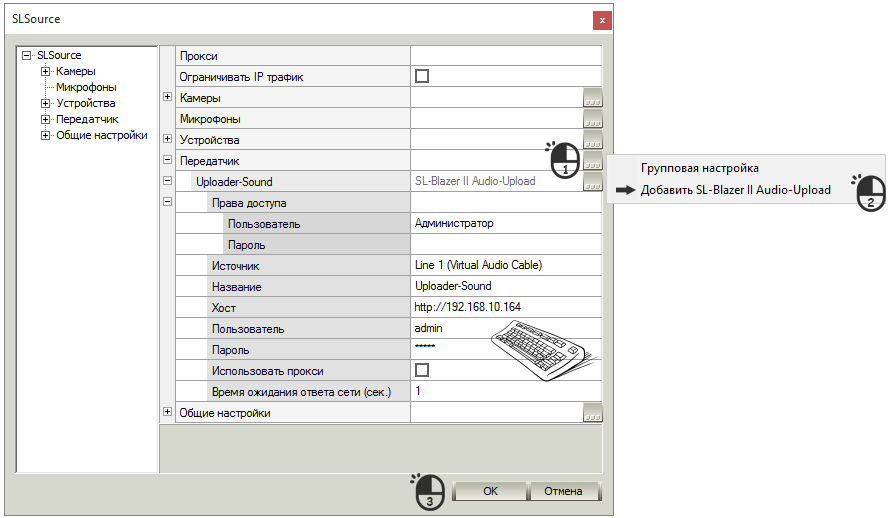Collapse the Права доступа property group

click(167, 202)
